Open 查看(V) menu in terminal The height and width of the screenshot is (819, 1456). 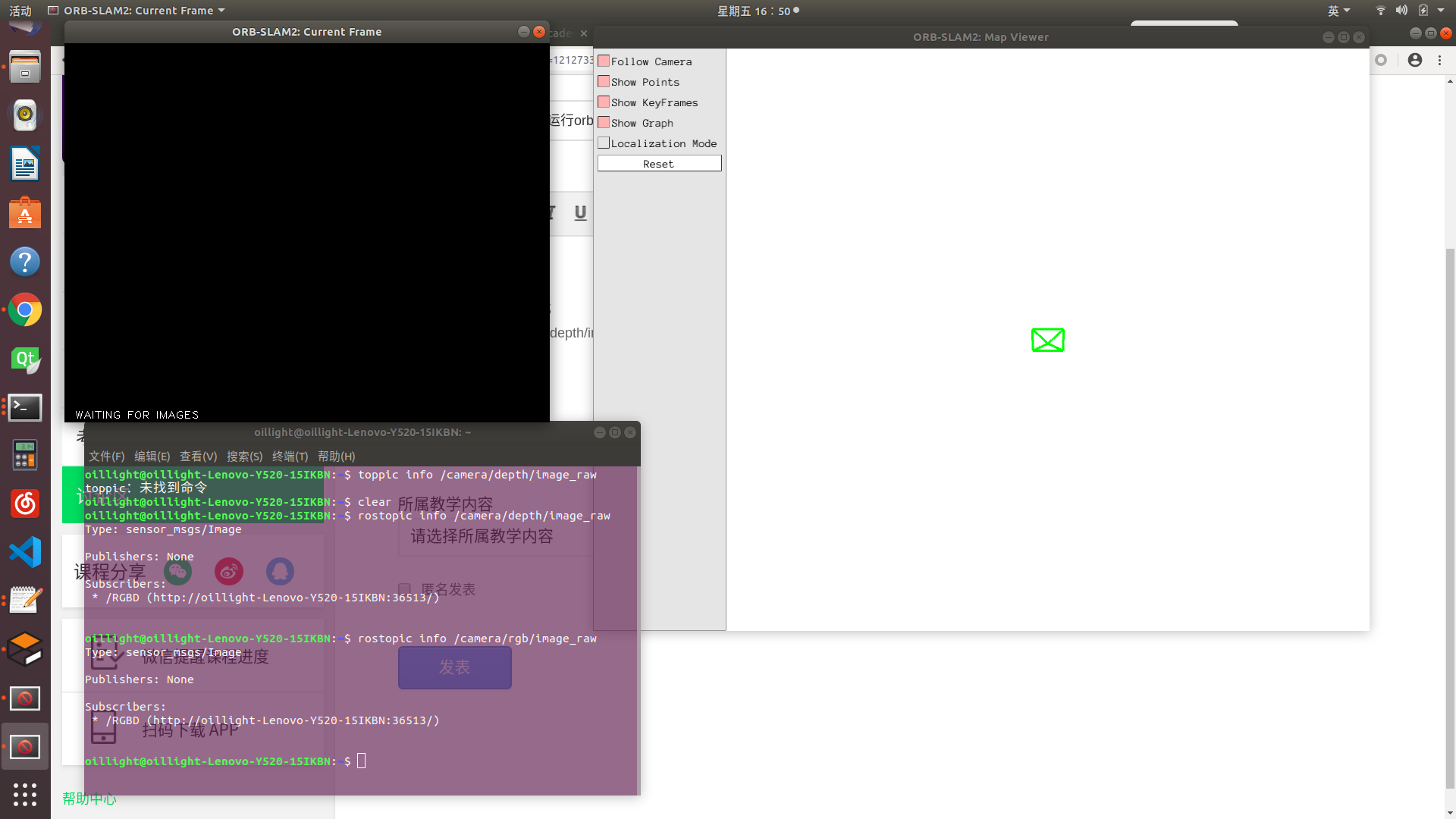click(x=198, y=457)
